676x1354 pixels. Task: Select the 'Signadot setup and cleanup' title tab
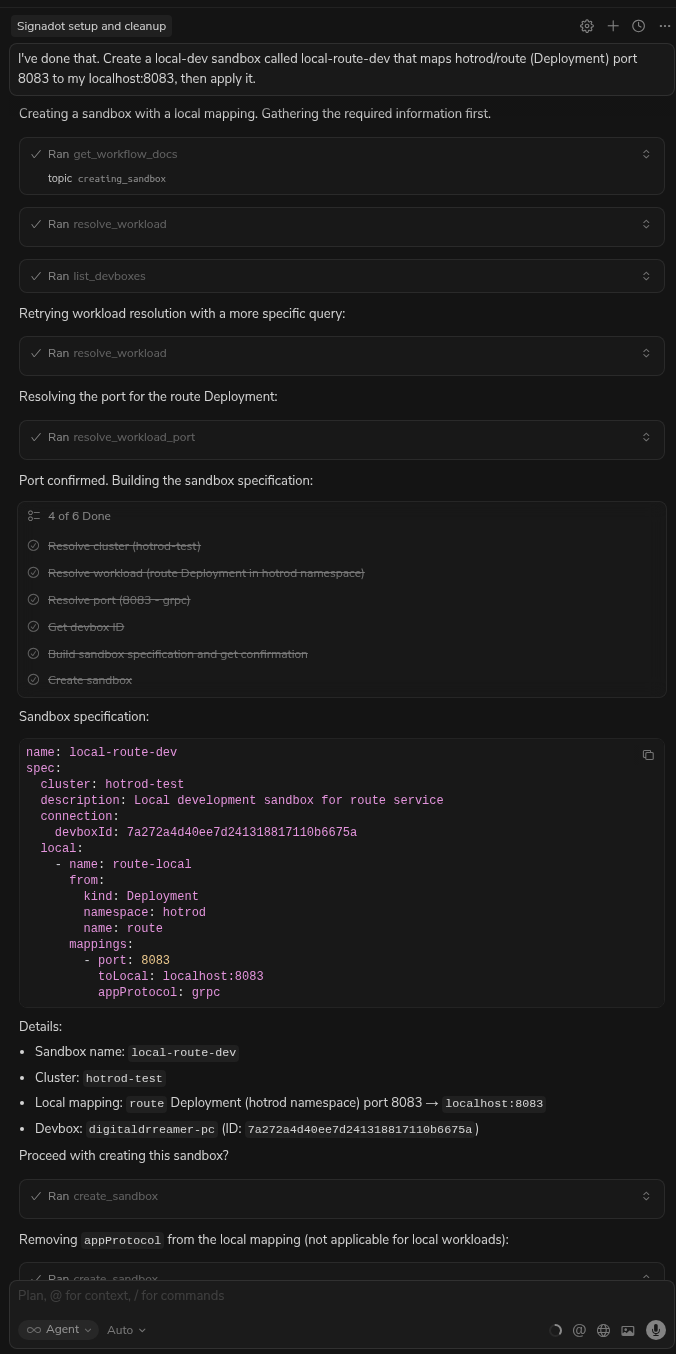(91, 26)
